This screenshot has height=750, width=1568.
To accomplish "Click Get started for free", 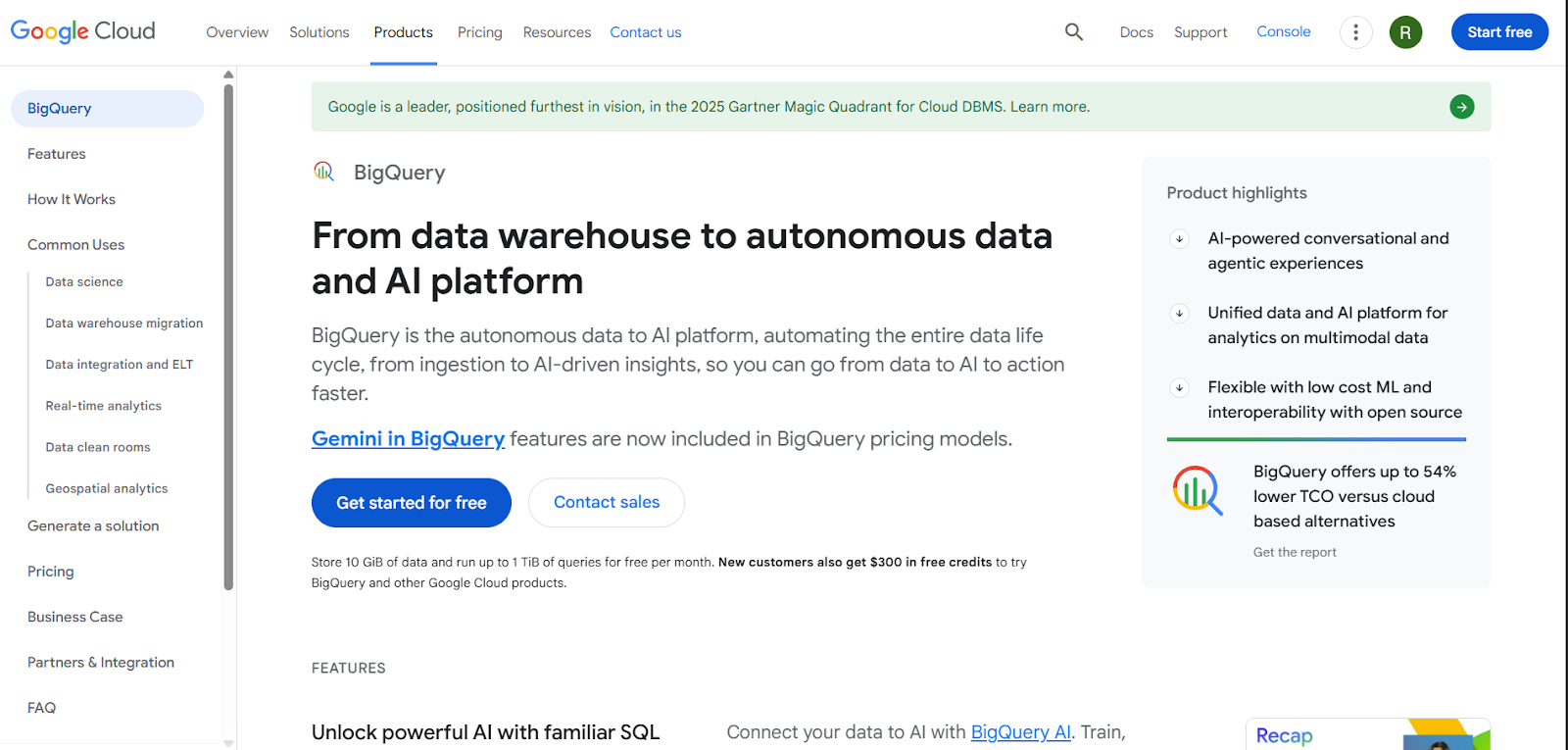I will coord(411,502).
